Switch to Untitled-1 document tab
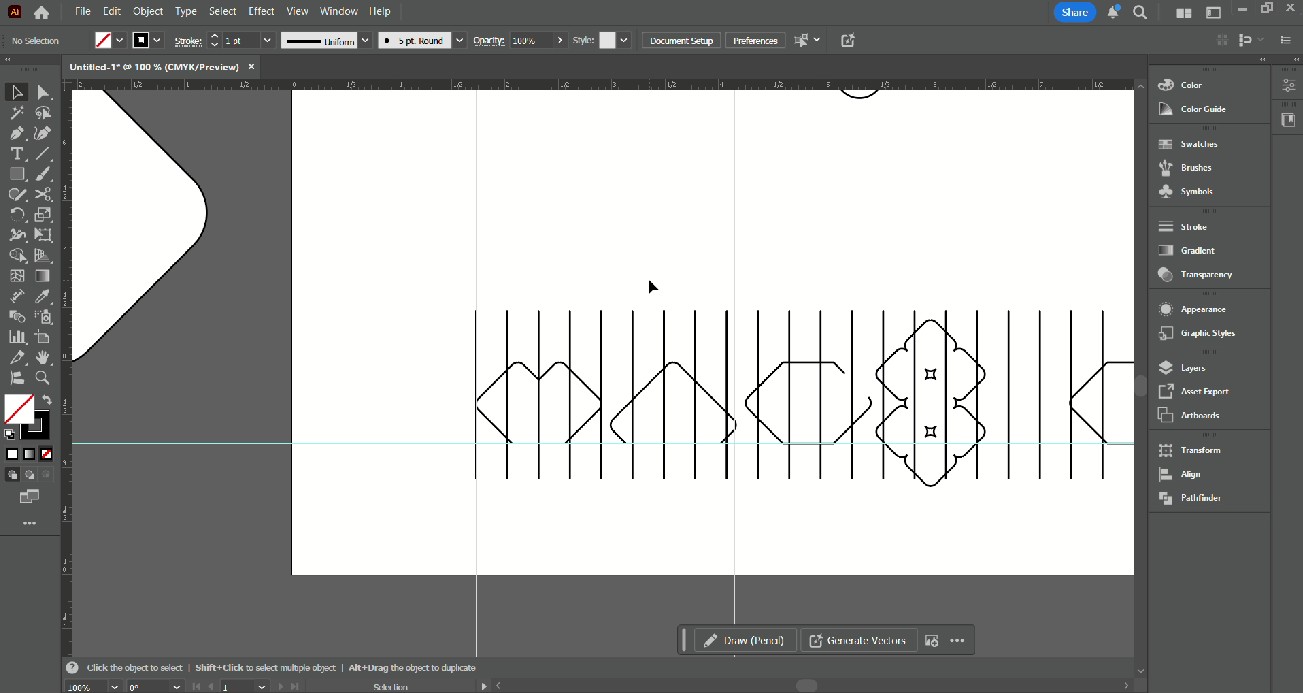 154,67
